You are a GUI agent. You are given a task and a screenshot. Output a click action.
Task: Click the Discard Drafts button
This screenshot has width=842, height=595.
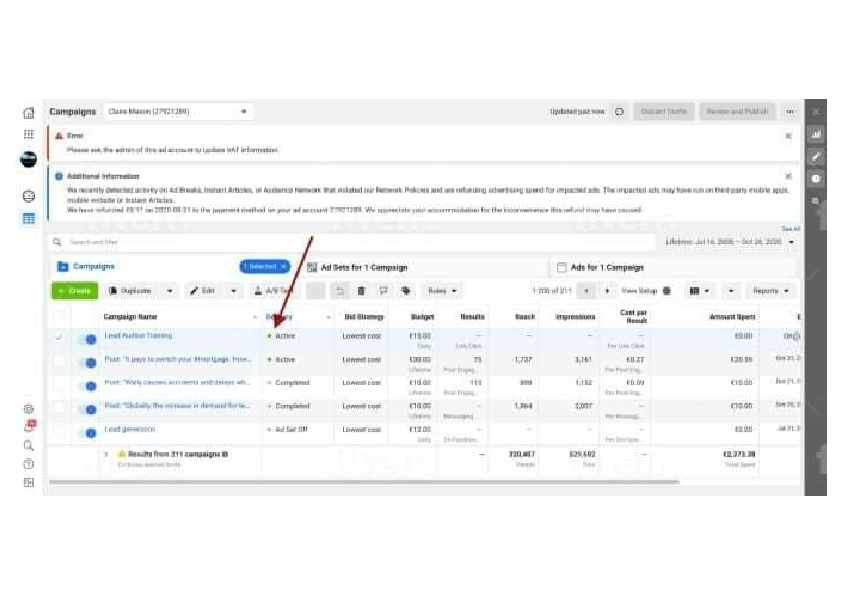[x=664, y=112]
